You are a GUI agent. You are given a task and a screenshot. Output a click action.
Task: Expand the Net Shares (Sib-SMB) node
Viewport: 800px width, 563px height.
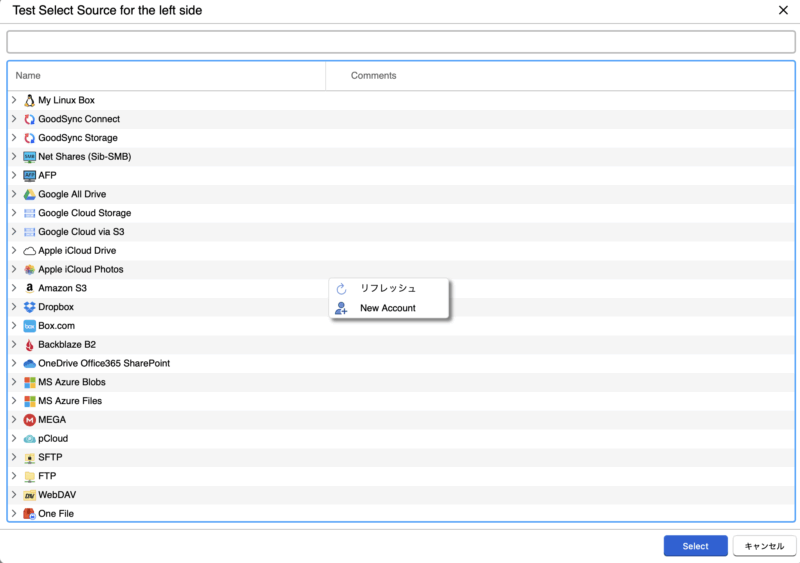(14, 157)
